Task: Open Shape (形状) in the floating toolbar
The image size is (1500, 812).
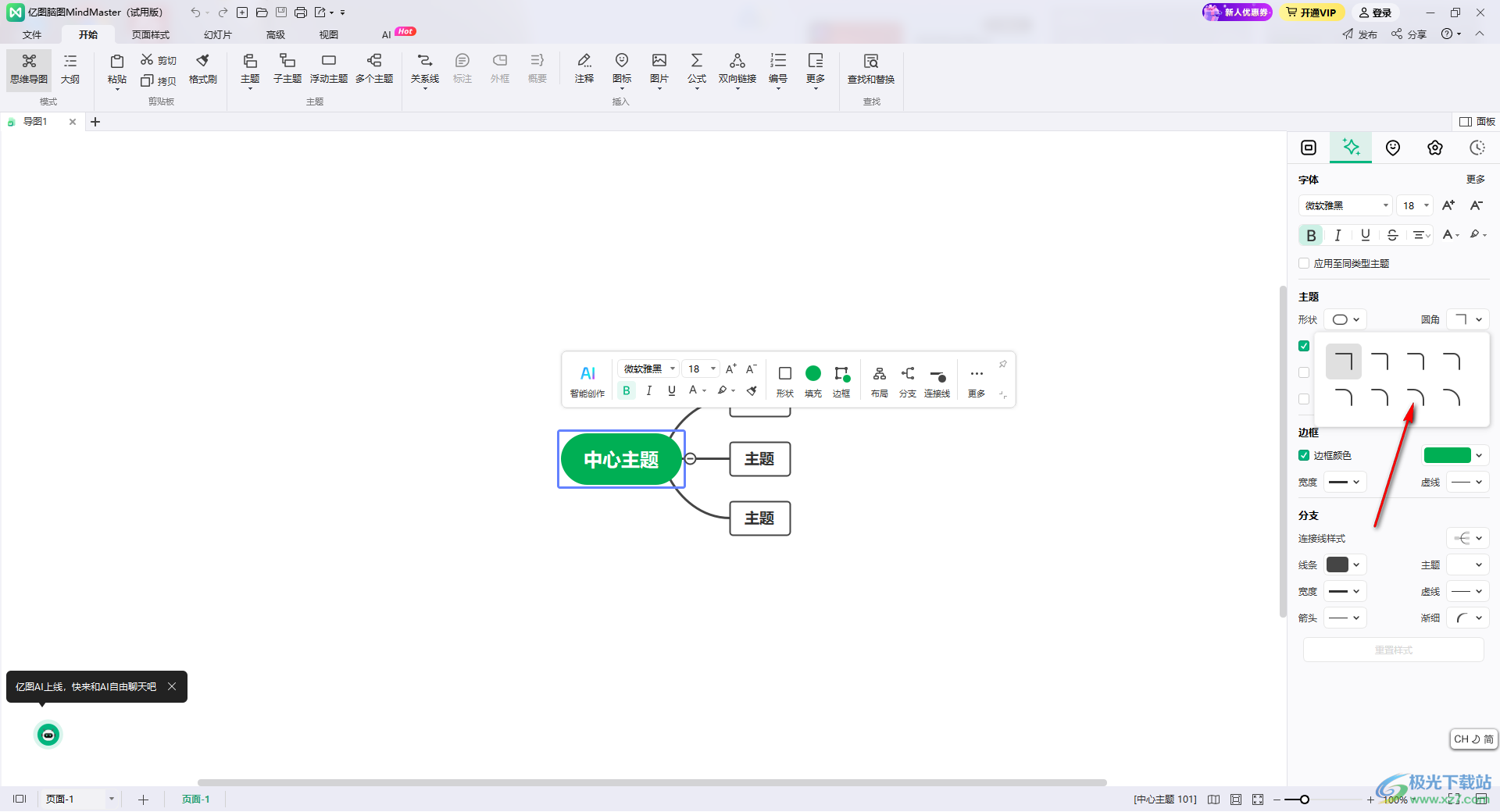Action: [785, 381]
